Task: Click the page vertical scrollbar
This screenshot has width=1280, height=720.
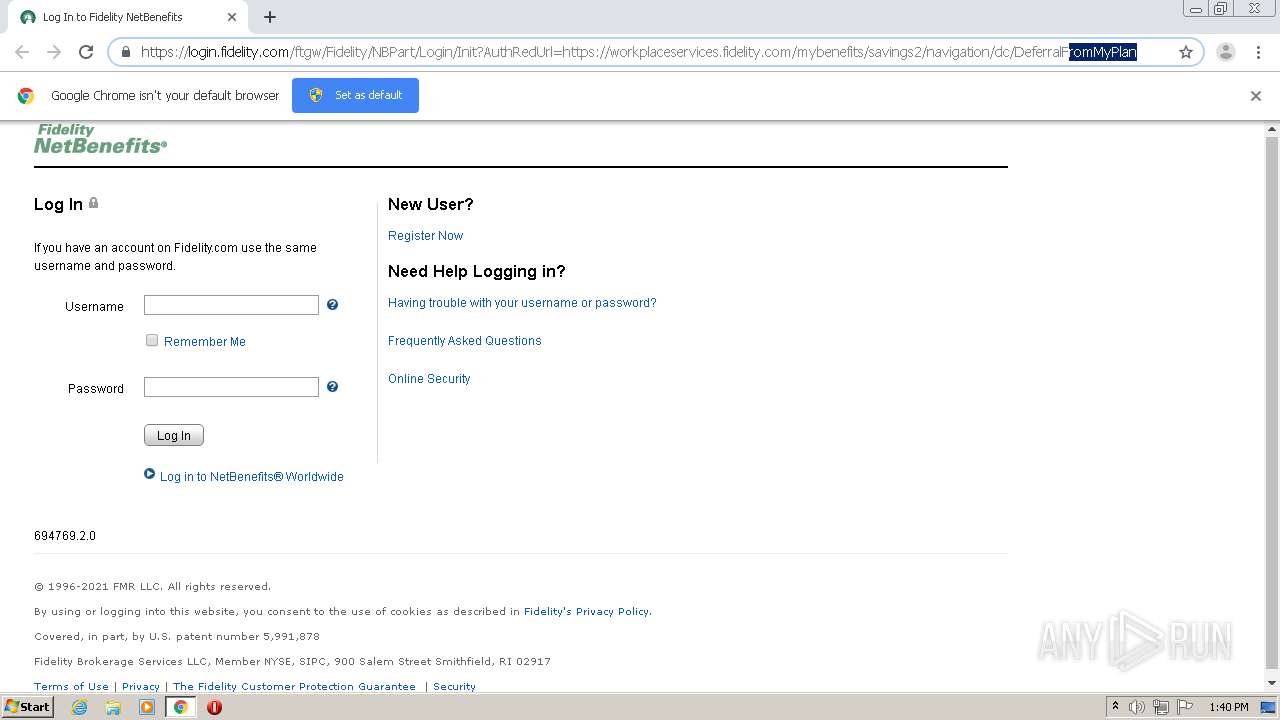Action: tap(1272, 400)
